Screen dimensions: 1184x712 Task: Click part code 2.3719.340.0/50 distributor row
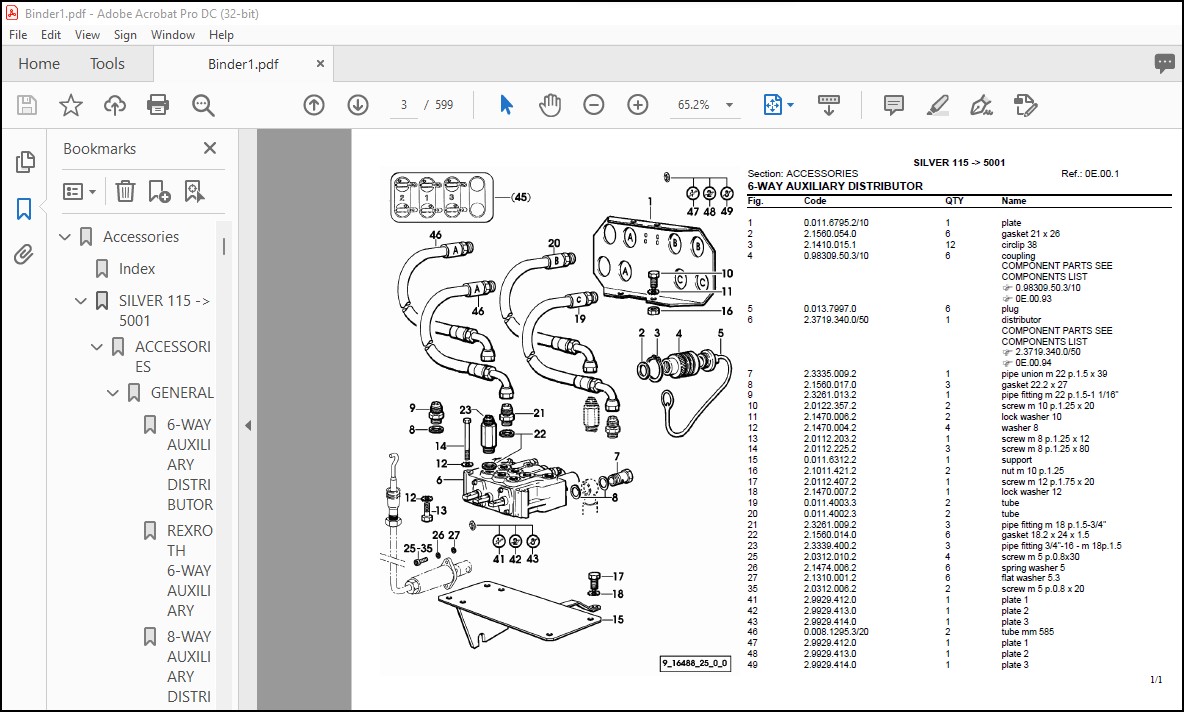[836, 320]
